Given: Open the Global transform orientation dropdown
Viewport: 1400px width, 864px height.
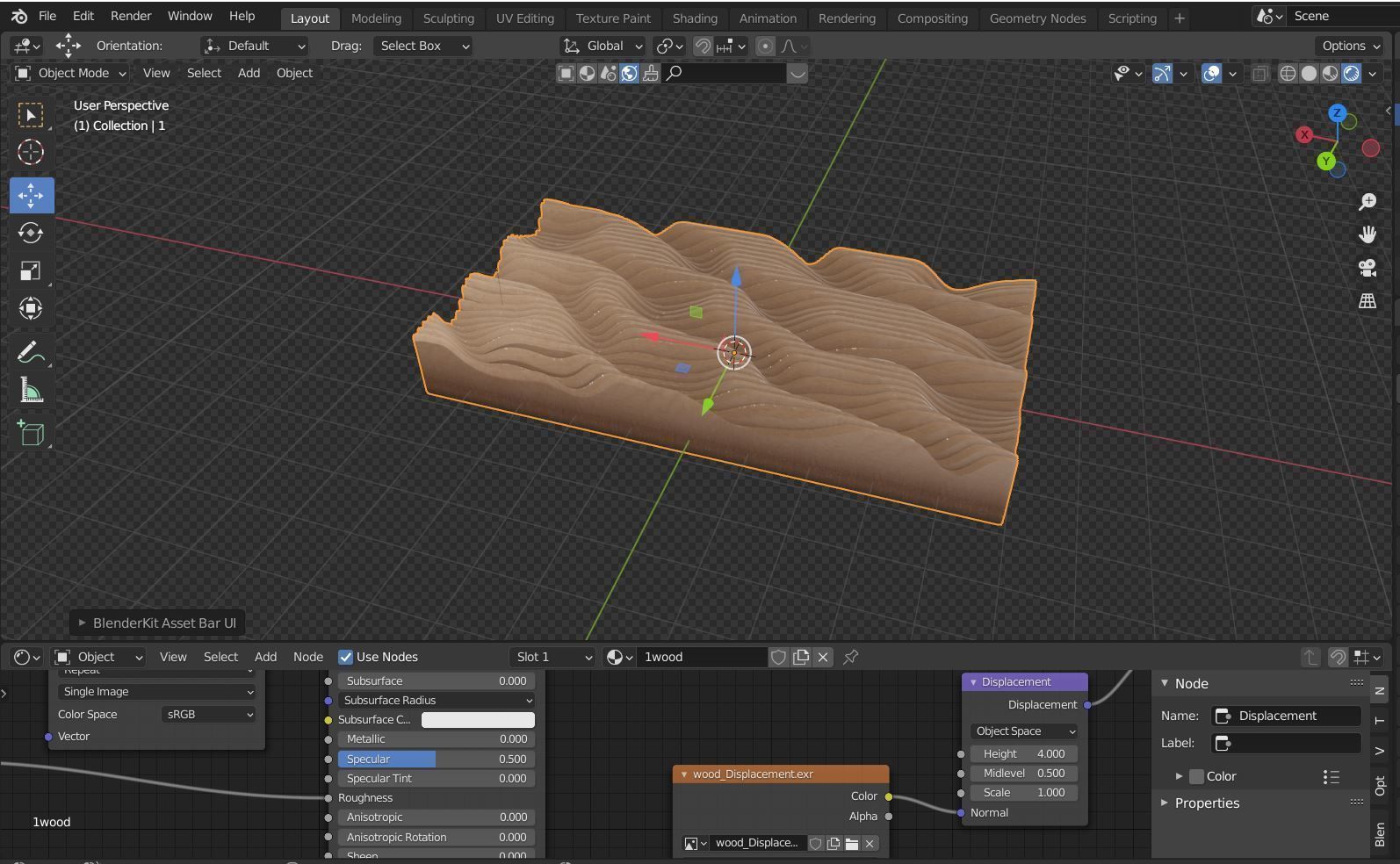Looking at the screenshot, I should tap(603, 46).
